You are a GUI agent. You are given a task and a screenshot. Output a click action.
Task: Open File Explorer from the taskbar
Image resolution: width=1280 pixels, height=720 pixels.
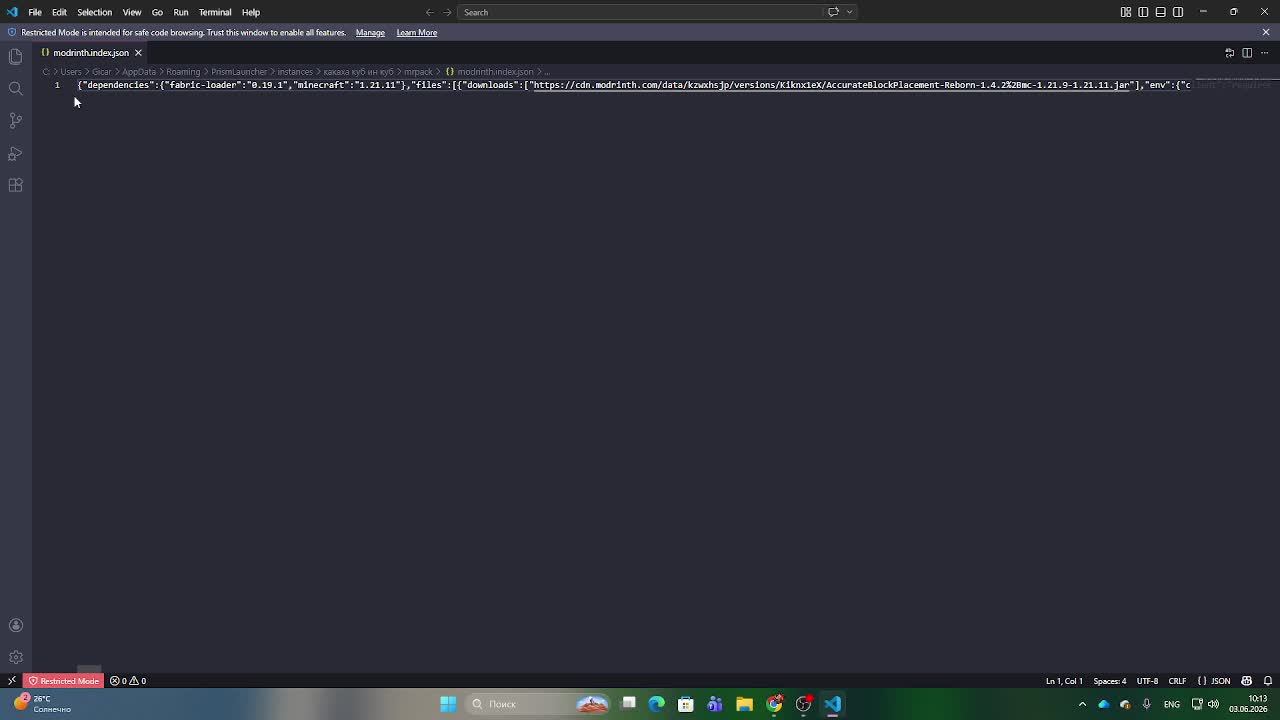pyautogui.click(x=744, y=704)
